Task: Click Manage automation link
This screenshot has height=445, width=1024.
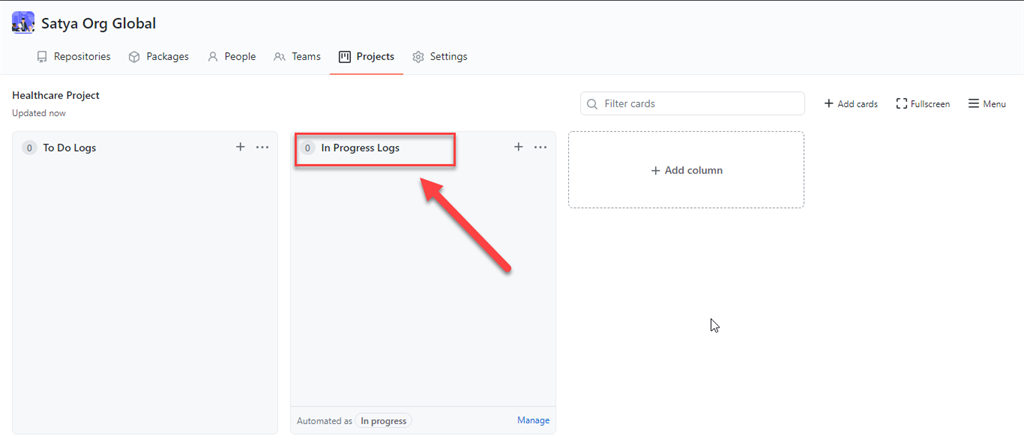Action: point(533,421)
